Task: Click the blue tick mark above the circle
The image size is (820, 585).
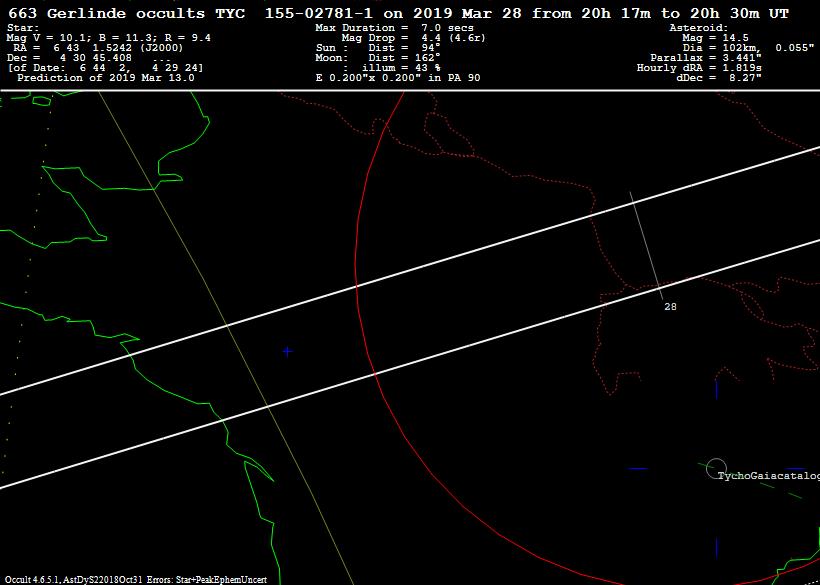Action: (x=716, y=388)
